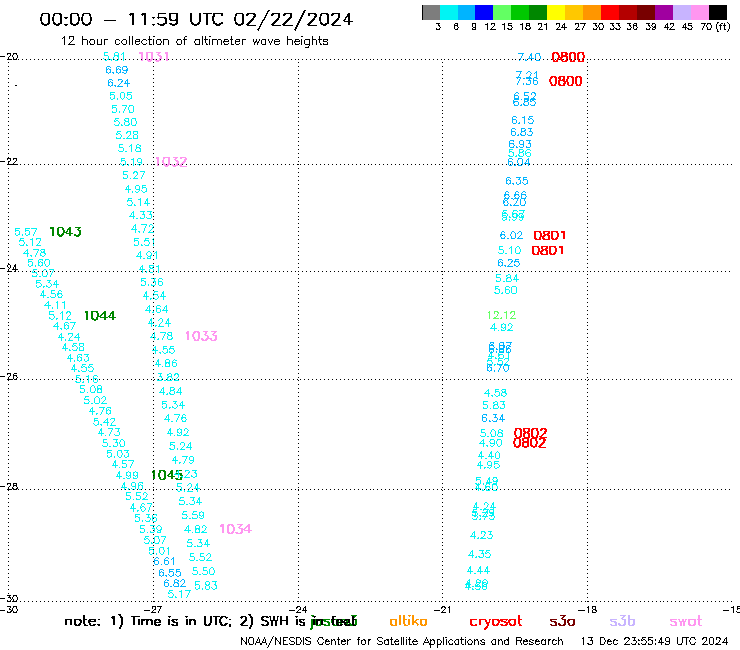
Task: Click the pink 70 ft legend swatch
Action: coord(699,12)
